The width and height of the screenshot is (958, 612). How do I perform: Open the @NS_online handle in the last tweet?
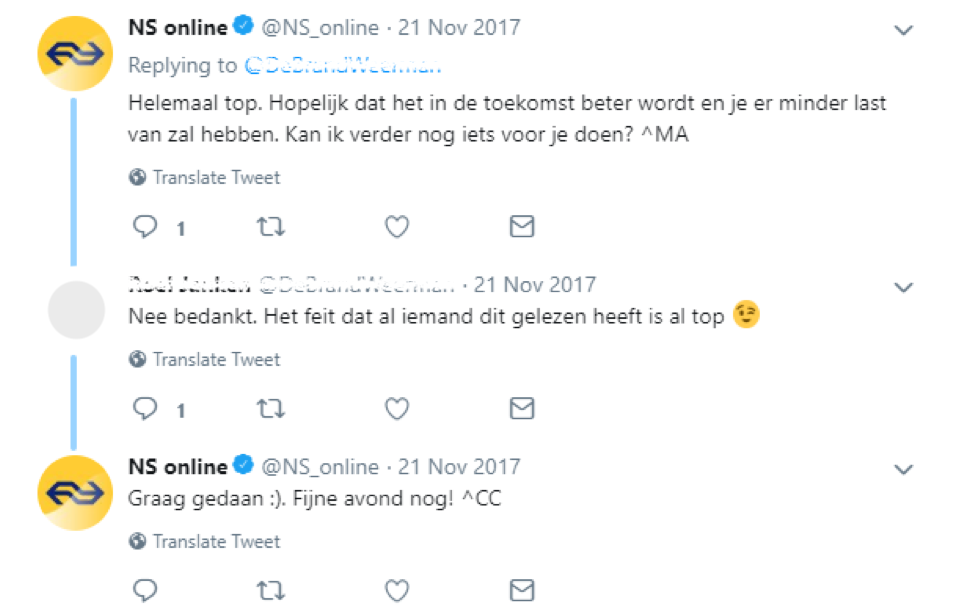[x=320, y=467]
